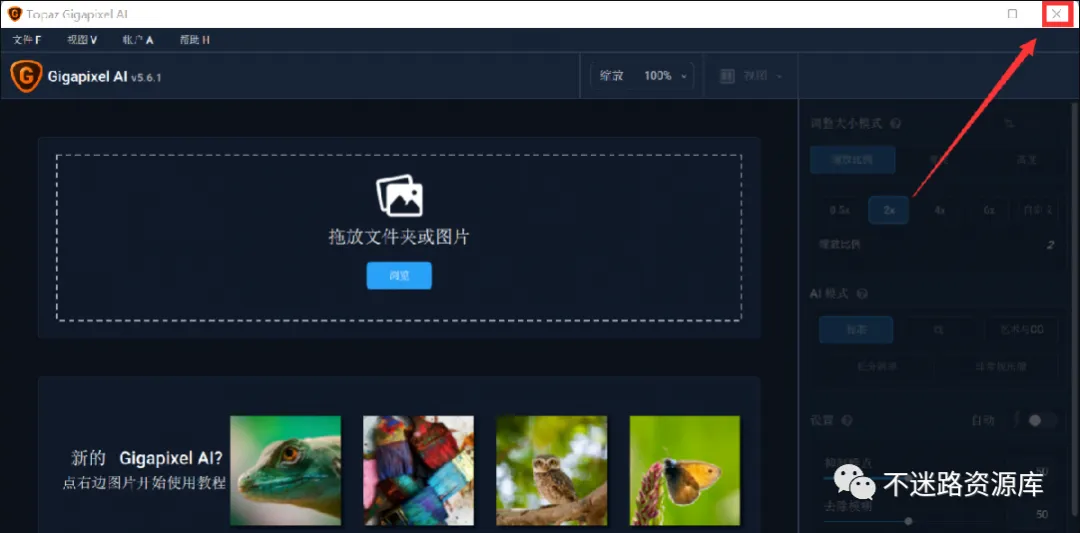The width and height of the screenshot is (1080, 533).
Task: Click the help icon next to AI 模式
Action: [862, 293]
